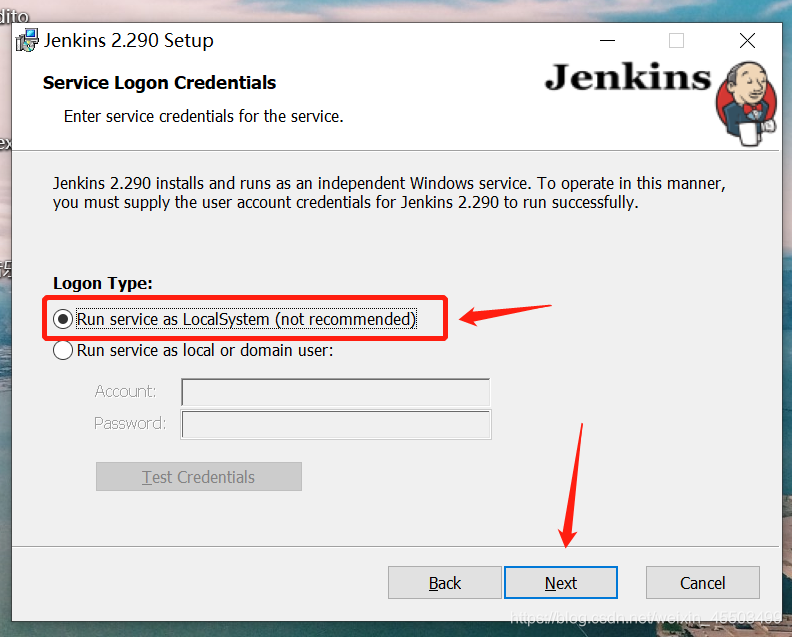
Task: Click the Test Credentials button
Action: click(x=199, y=476)
